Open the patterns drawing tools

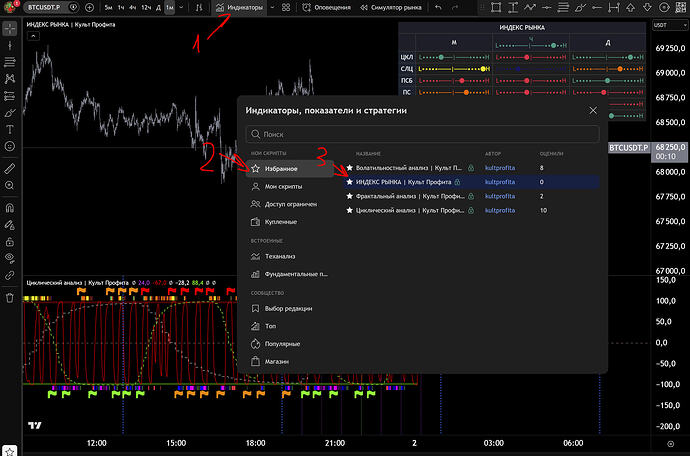pos(10,79)
